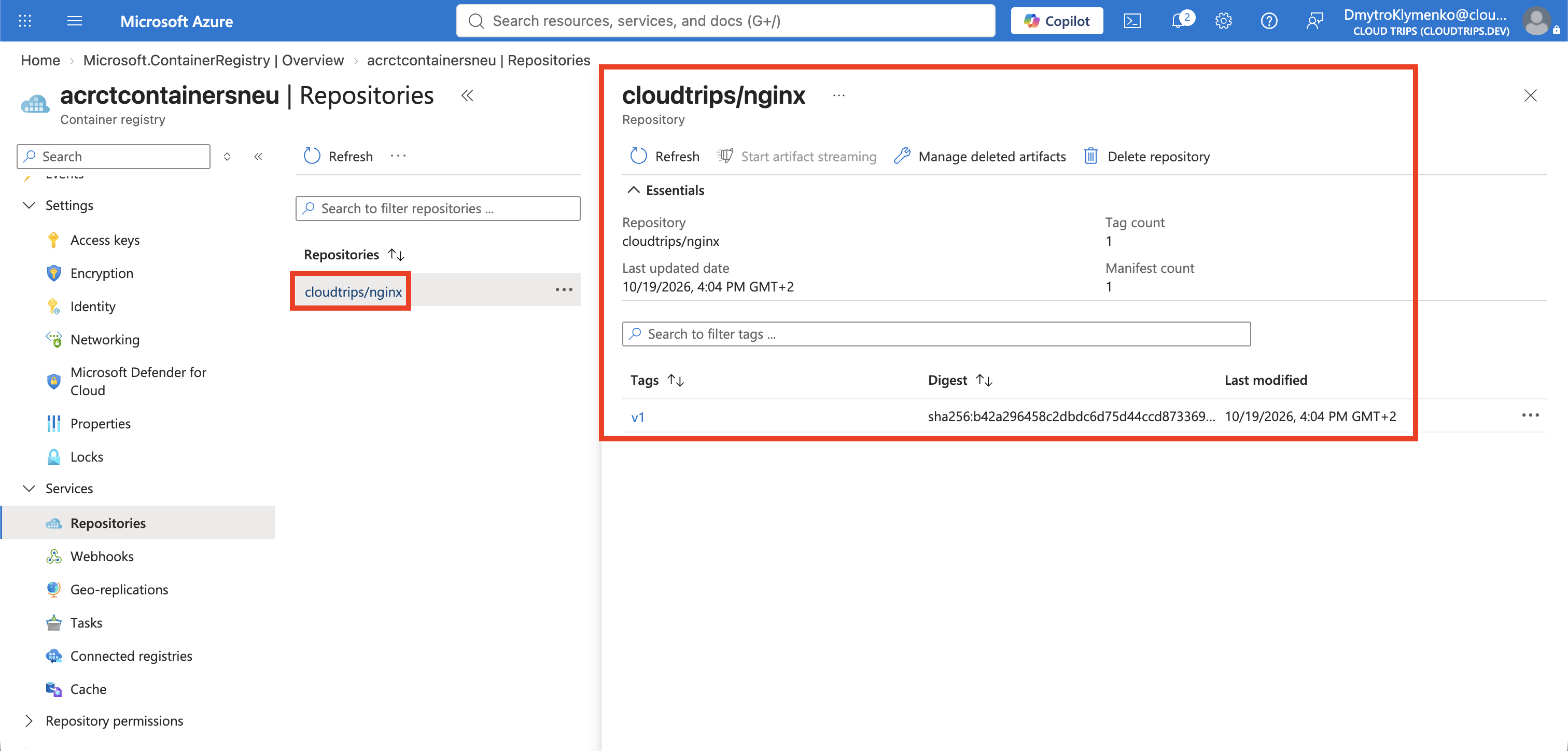This screenshot has height=751, width=1568.
Task: Open Cloud Shell from the top bar
Action: (1132, 21)
